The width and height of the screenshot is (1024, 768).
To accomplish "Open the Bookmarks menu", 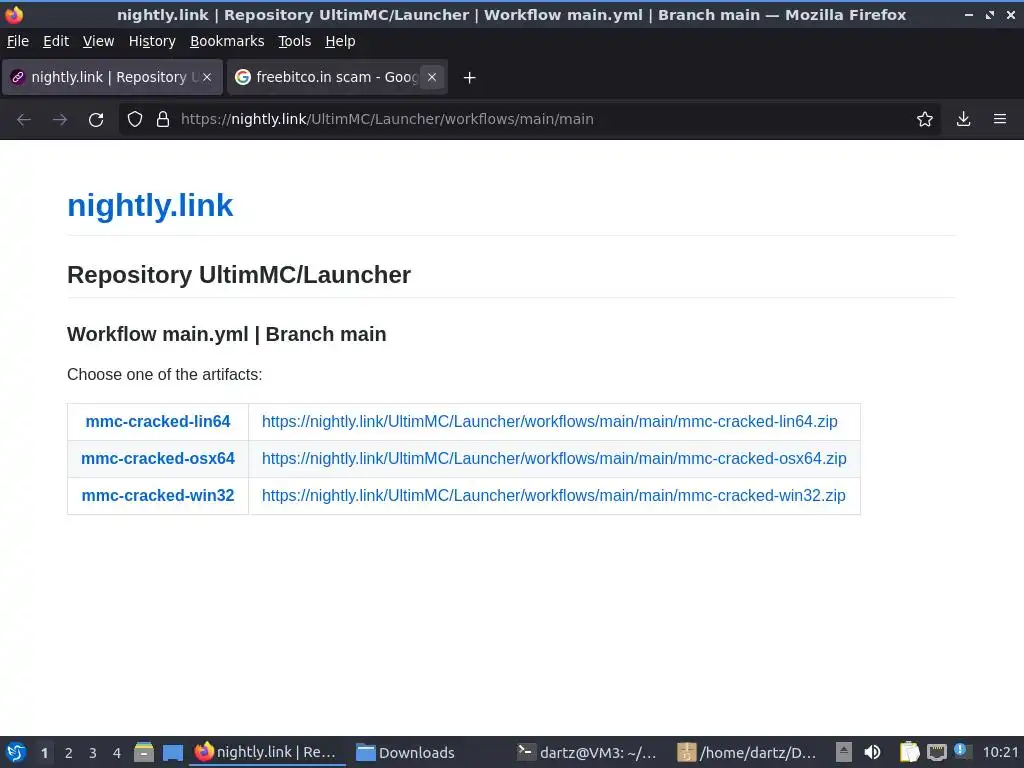I will tap(227, 41).
